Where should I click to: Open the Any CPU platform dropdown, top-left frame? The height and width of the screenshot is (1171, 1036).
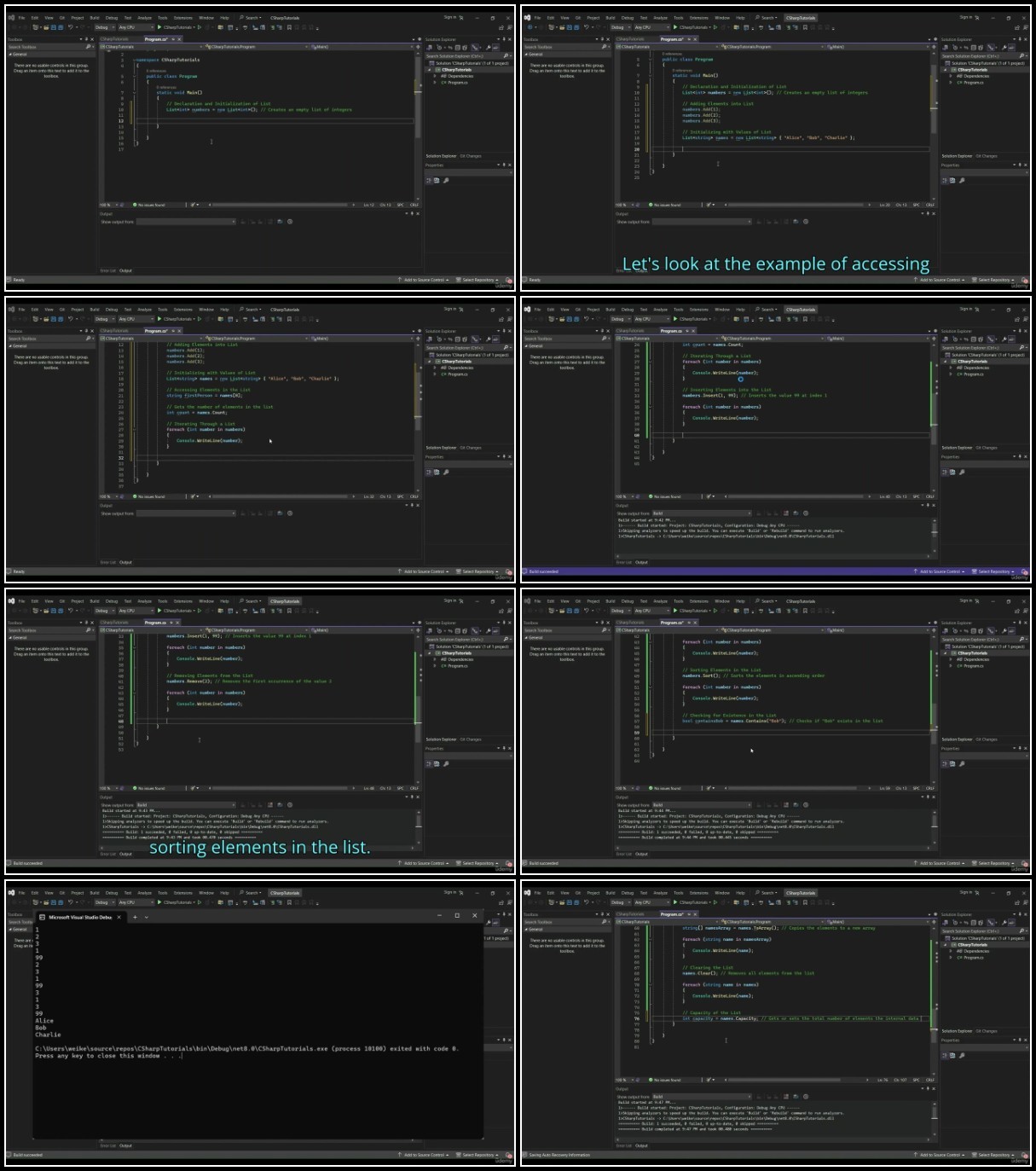(135, 27)
